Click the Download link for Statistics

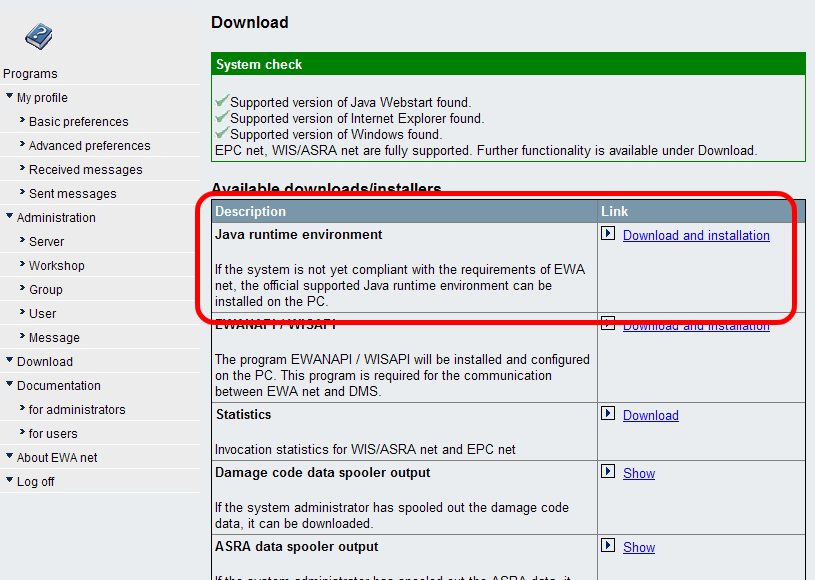pyautogui.click(x=651, y=415)
